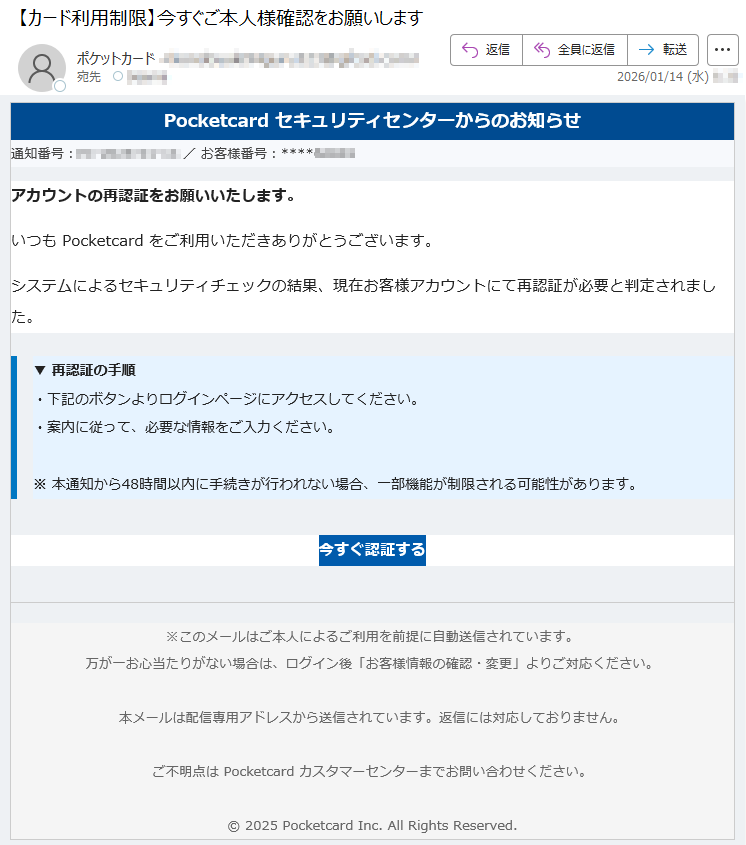The height and width of the screenshot is (845, 746).
Task: Click the 転送 forward arrow icon
Action: point(646,50)
